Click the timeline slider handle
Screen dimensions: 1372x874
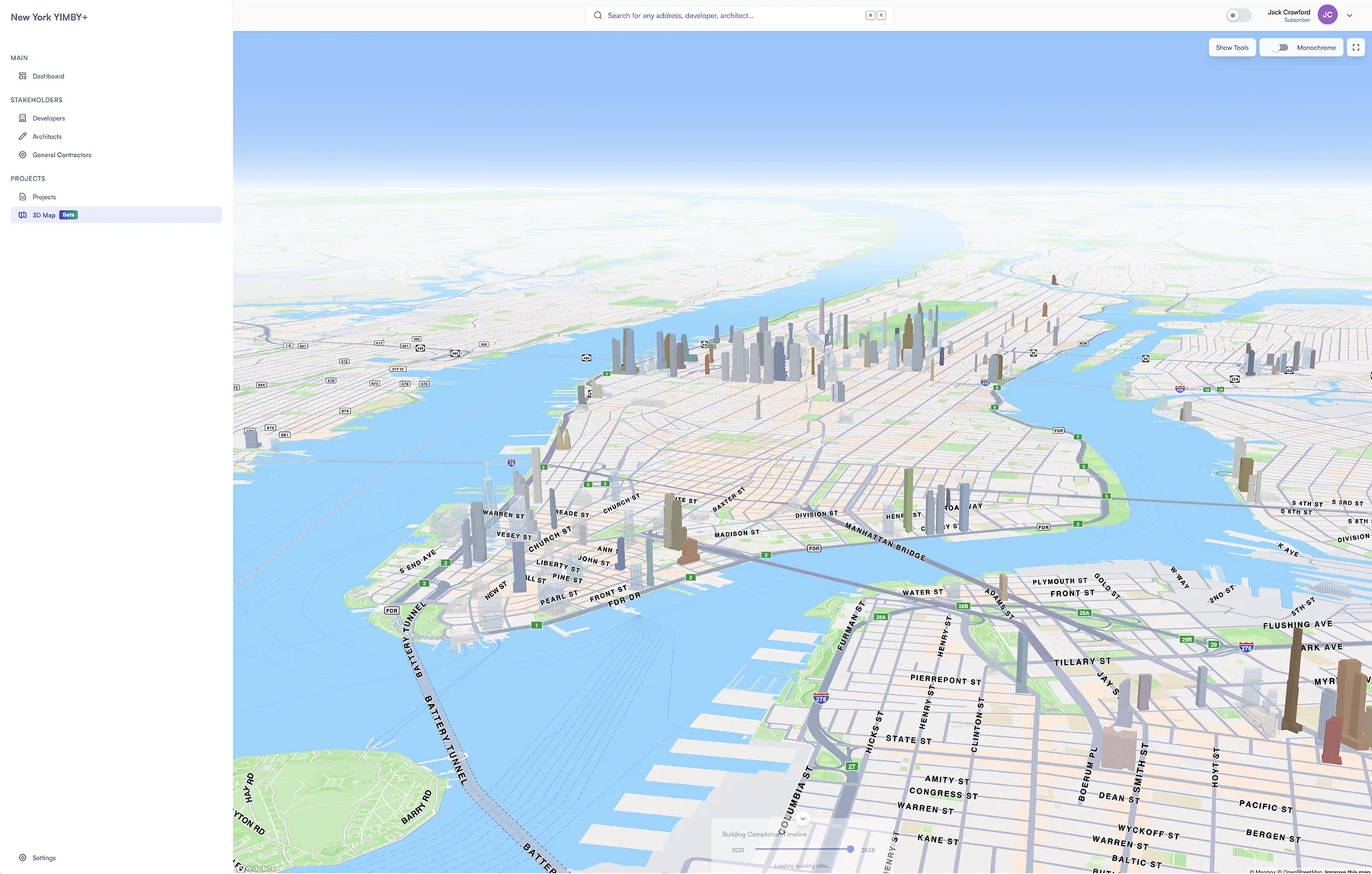pyautogui.click(x=850, y=849)
